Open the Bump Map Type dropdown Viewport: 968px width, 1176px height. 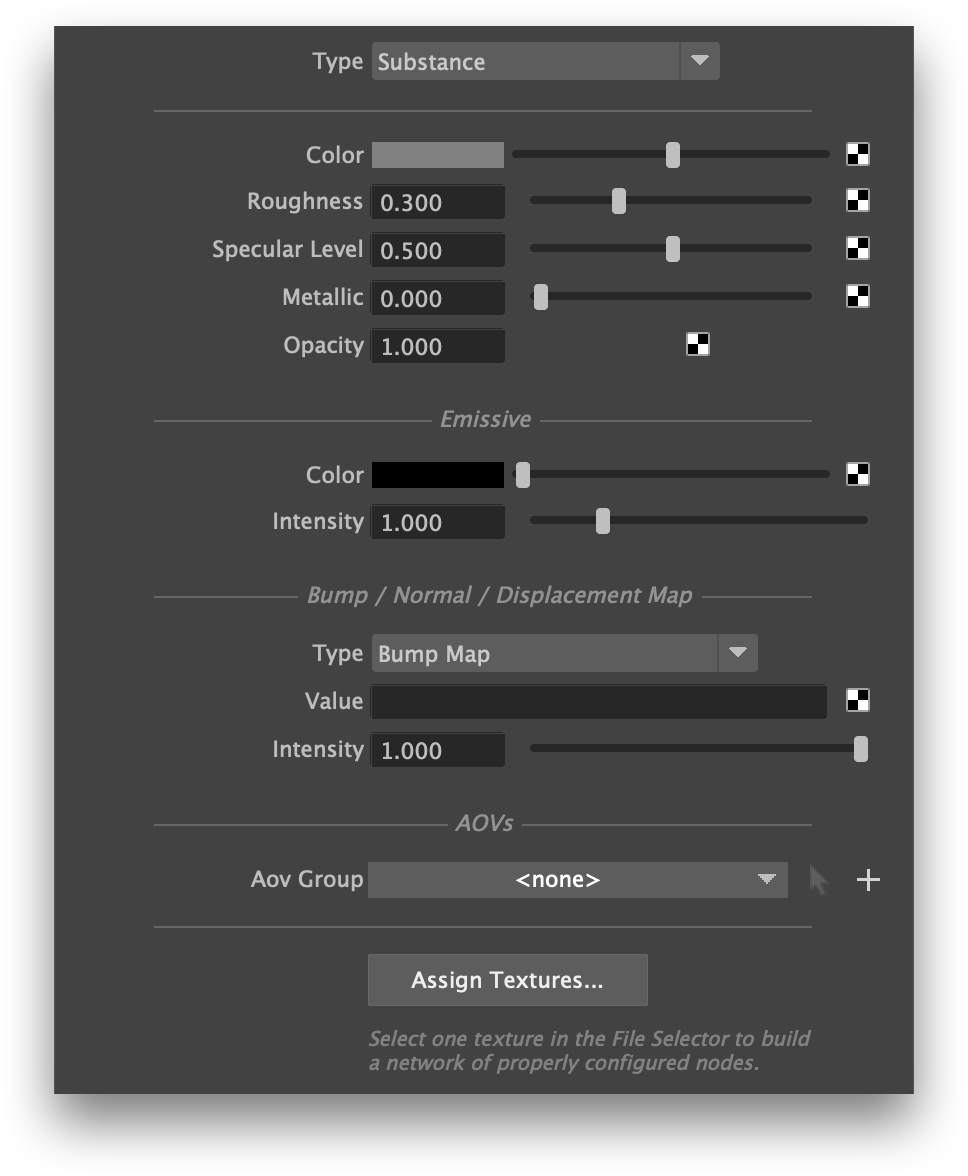[564, 653]
